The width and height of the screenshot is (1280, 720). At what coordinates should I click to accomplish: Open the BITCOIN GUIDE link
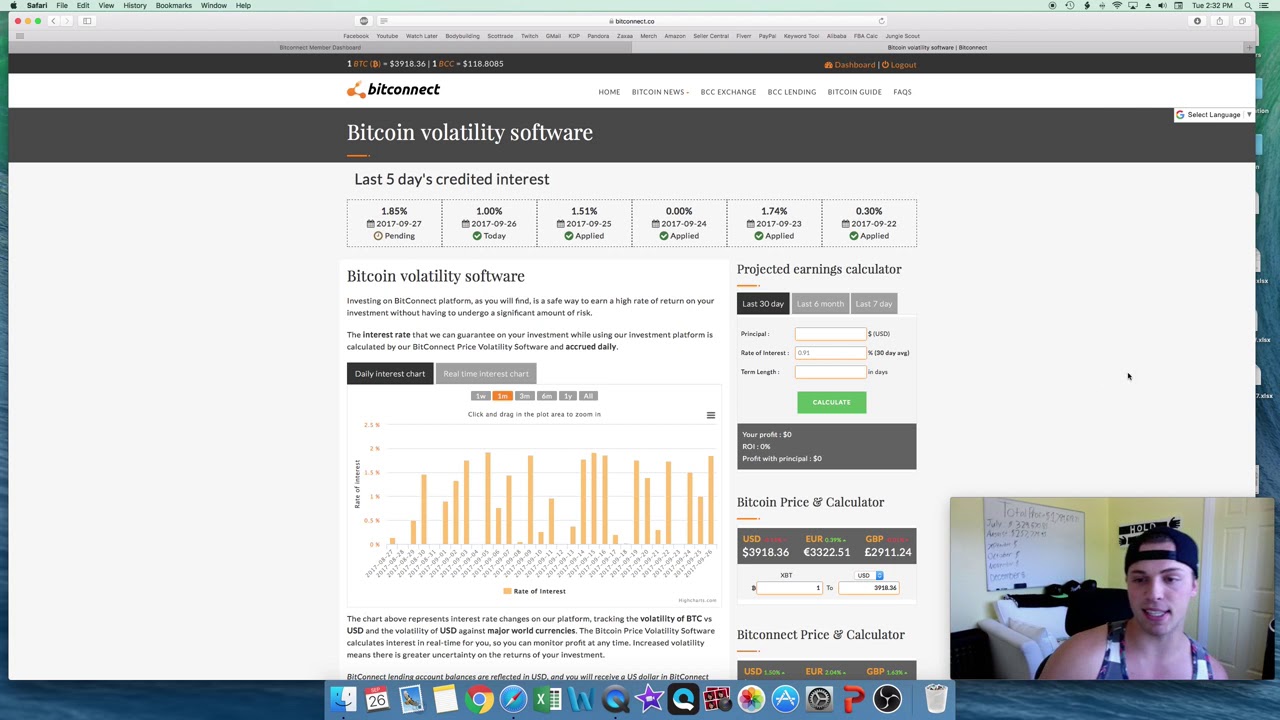point(854,92)
